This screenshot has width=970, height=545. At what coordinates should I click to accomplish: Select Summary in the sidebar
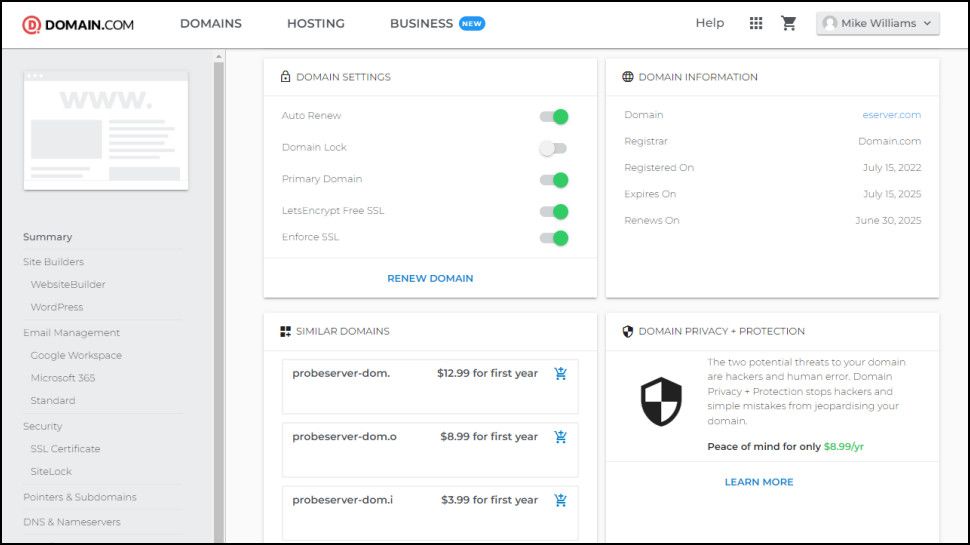coord(48,237)
